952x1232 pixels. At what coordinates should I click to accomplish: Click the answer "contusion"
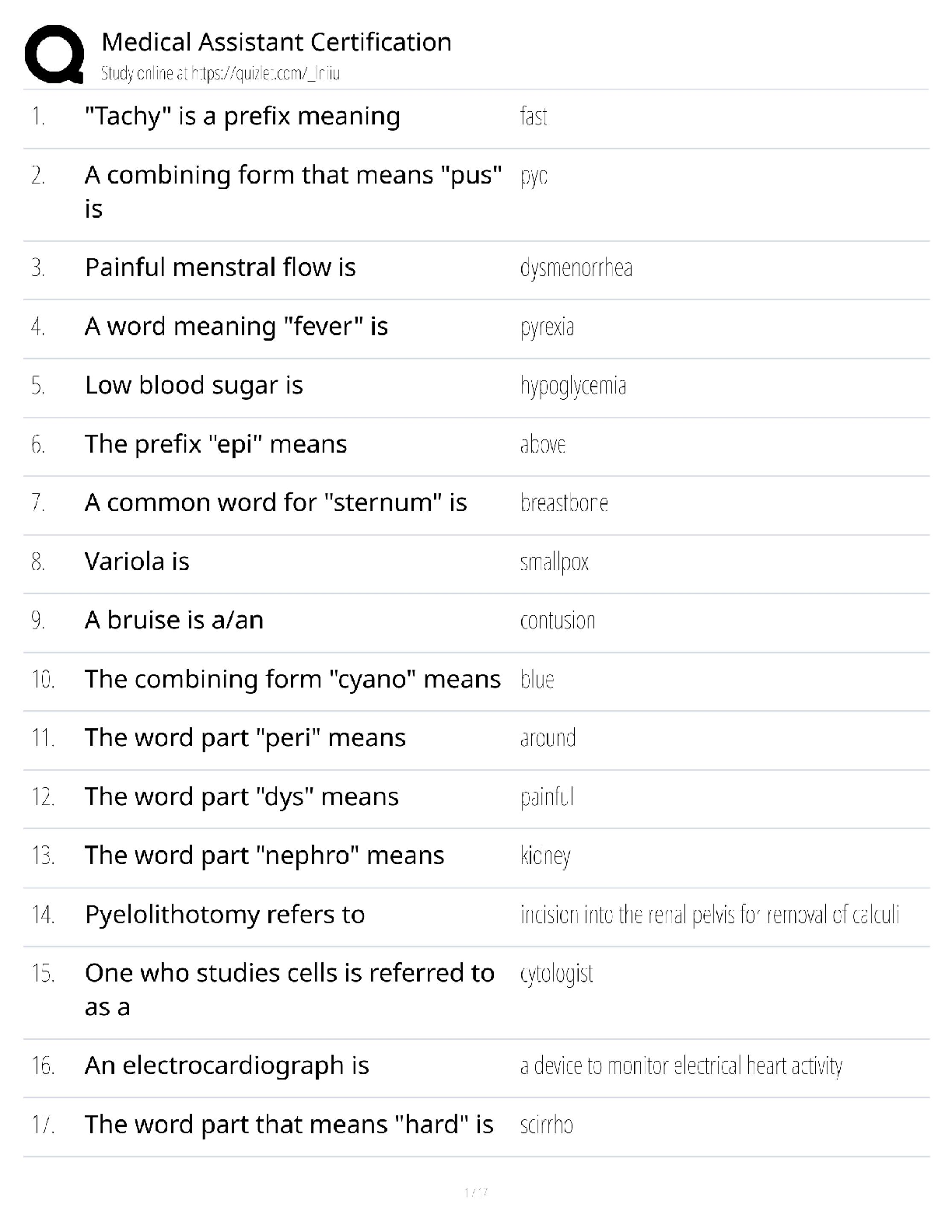coord(558,621)
